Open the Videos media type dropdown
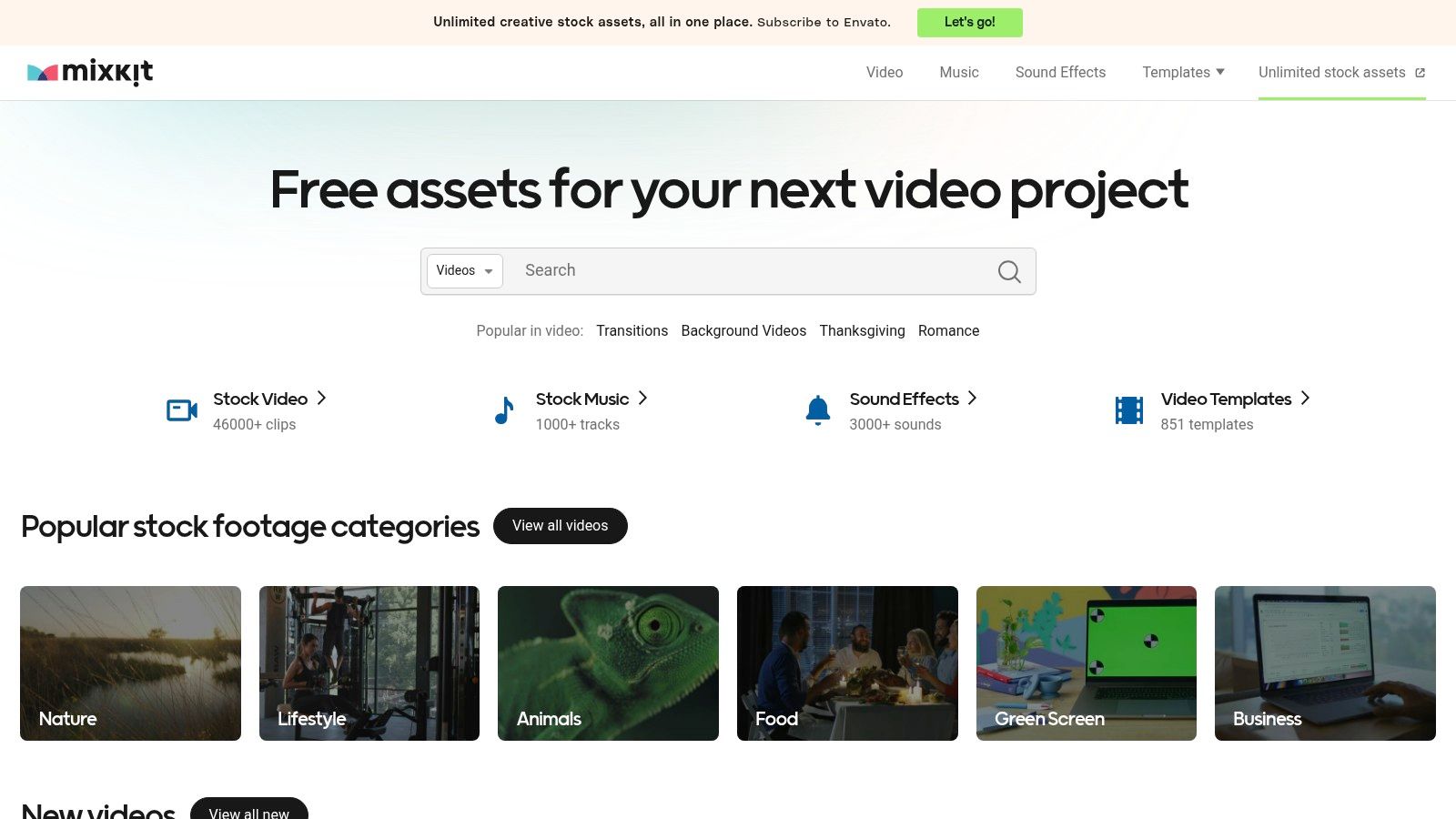 464,270
